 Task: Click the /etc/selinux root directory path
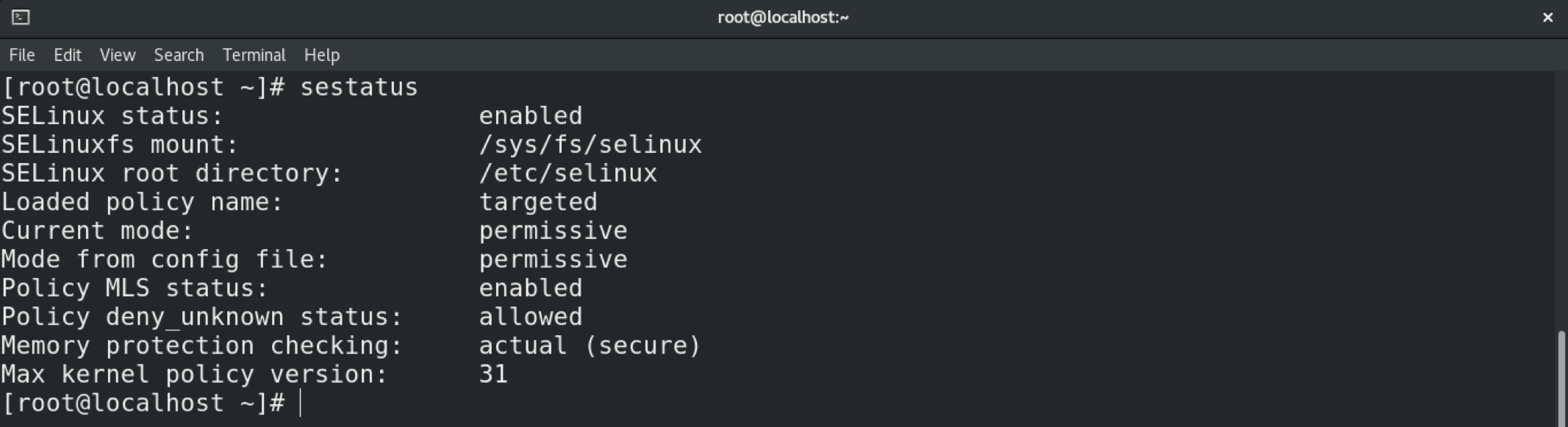[x=568, y=173]
